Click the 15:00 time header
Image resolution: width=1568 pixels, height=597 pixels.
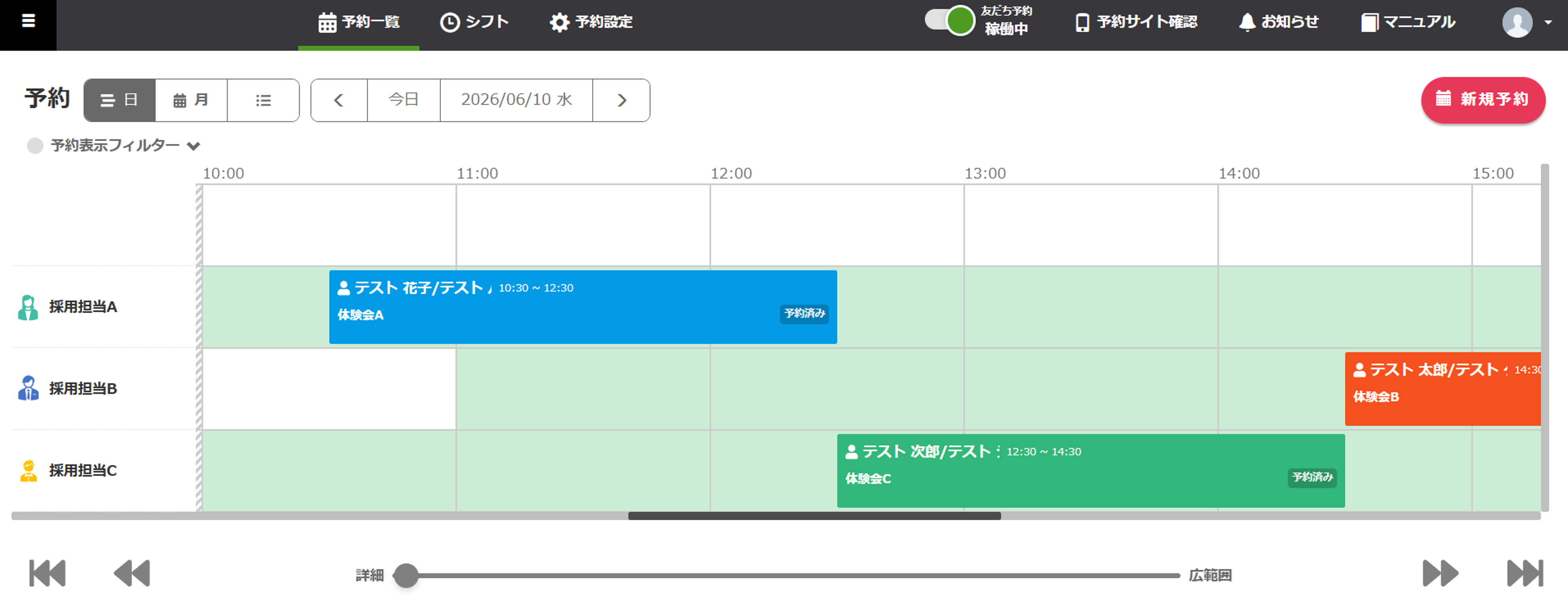point(1493,174)
